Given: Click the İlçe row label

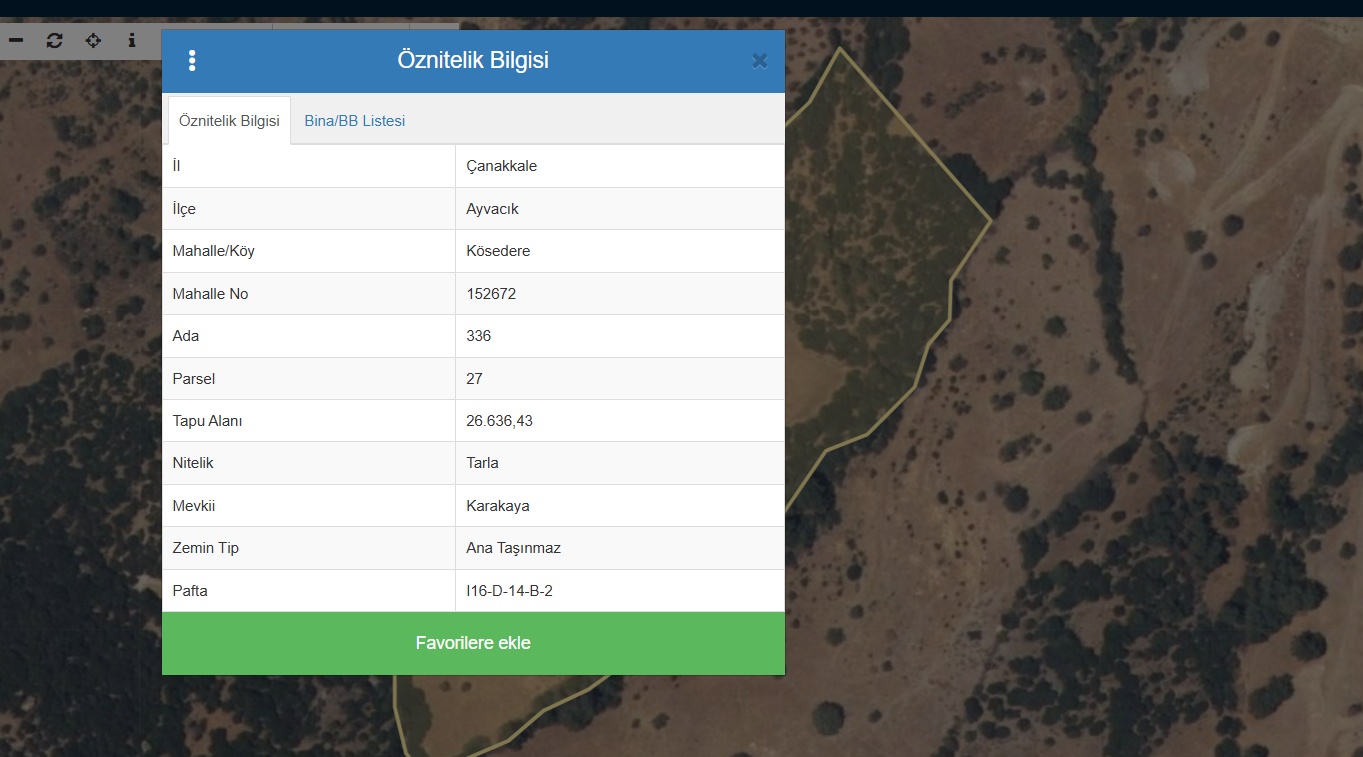Looking at the screenshot, I should coord(184,209).
